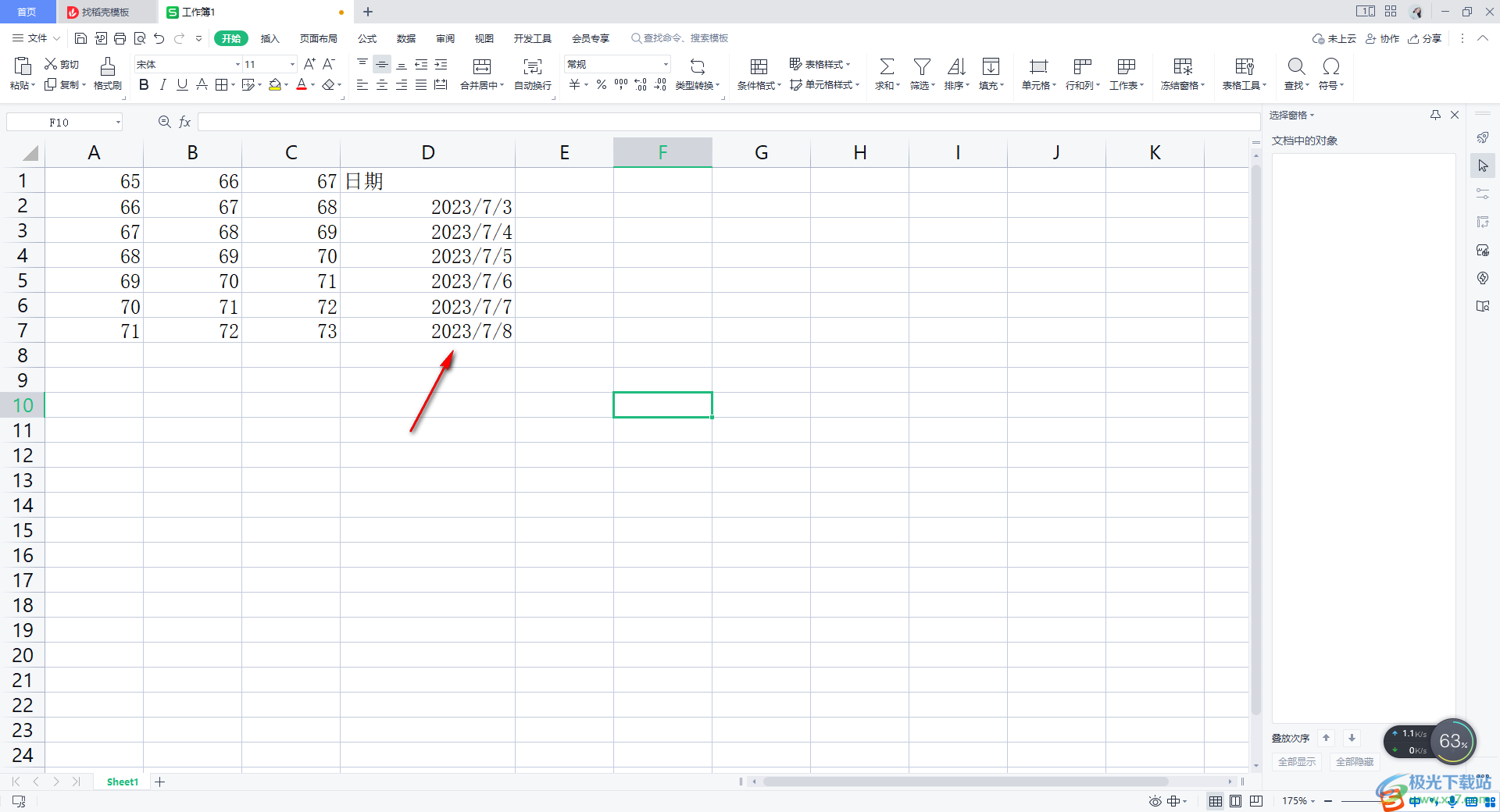
Task: Click 全部显示 in selection pane
Action: pyautogui.click(x=1297, y=761)
